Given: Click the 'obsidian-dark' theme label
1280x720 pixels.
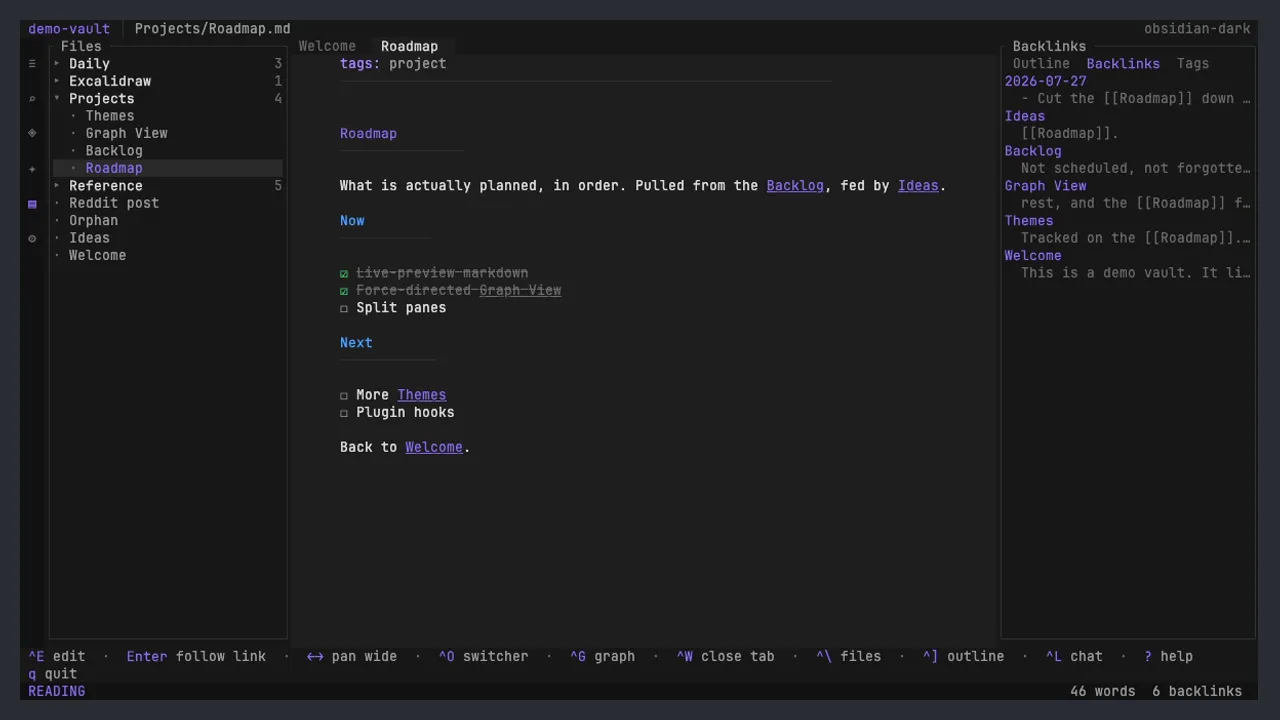Looking at the screenshot, I should 1197,29.
